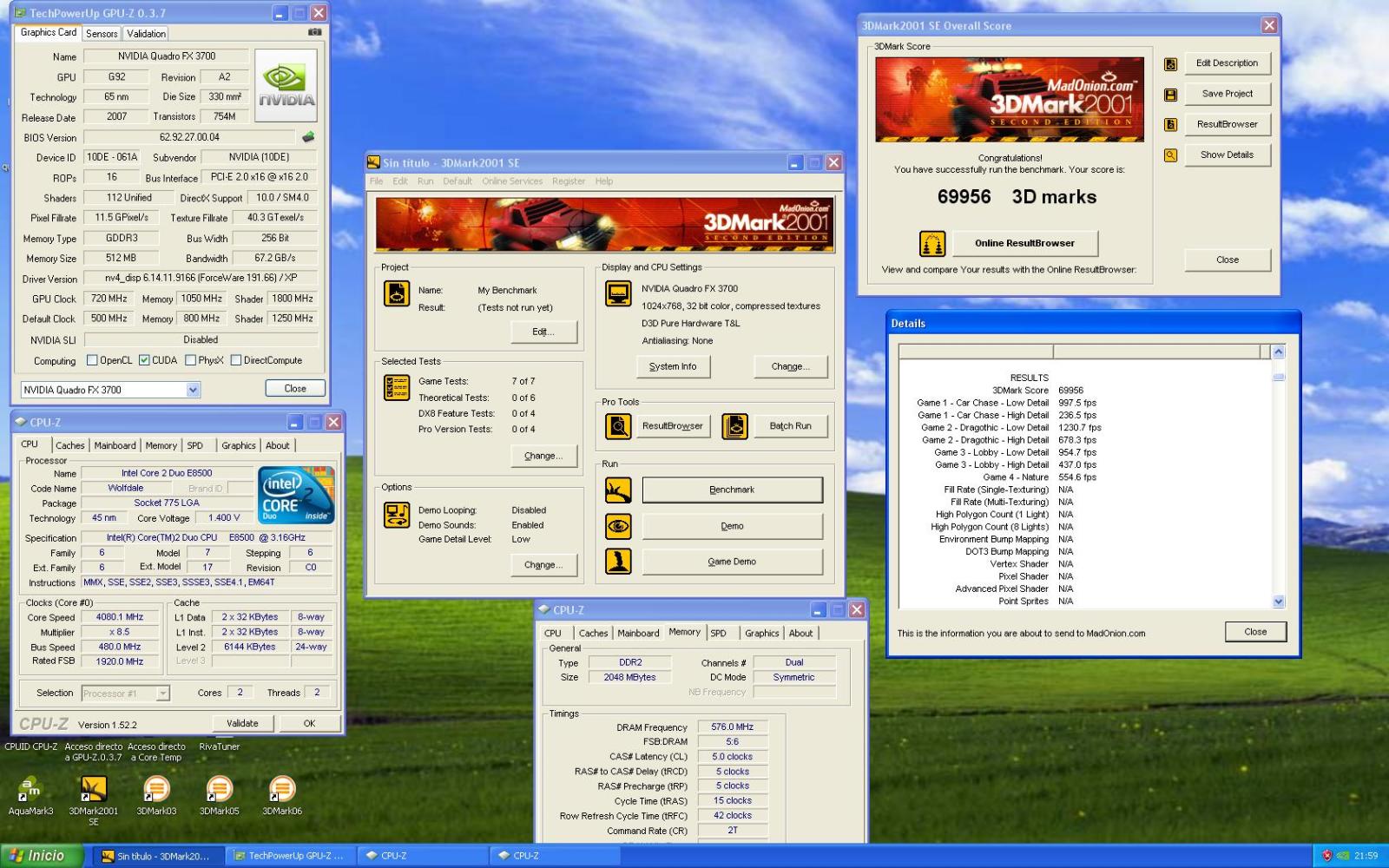This screenshot has width=1389, height=868.
Task: Open the File menu in 3DMark2001 SE
Action: tap(376, 181)
